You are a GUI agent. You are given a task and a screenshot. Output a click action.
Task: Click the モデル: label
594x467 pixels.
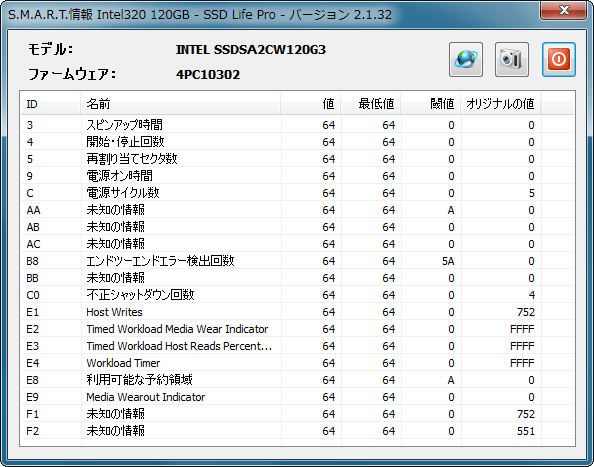pyautogui.click(x=50, y=49)
